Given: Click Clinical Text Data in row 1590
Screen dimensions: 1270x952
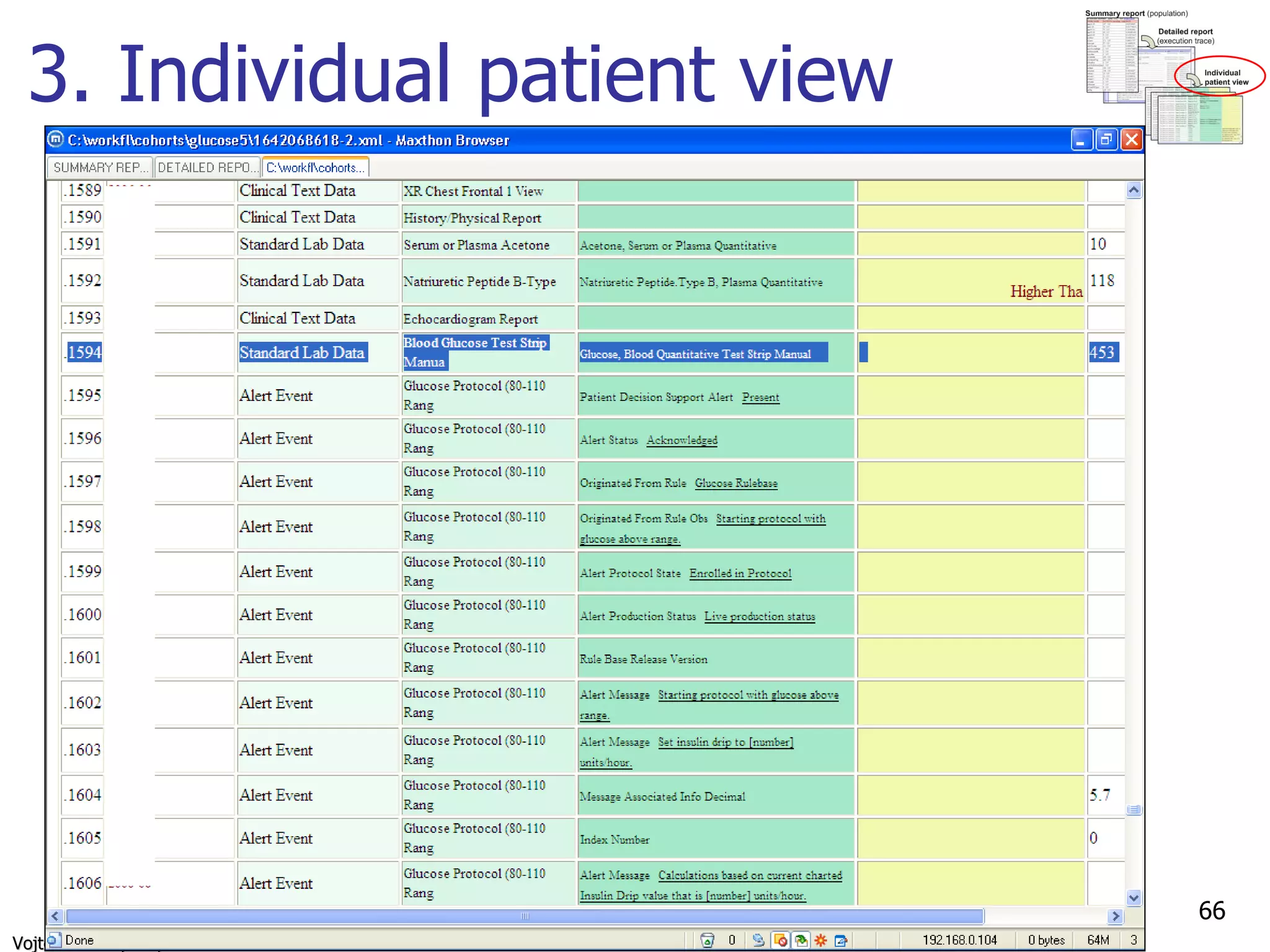Looking at the screenshot, I should click(297, 218).
